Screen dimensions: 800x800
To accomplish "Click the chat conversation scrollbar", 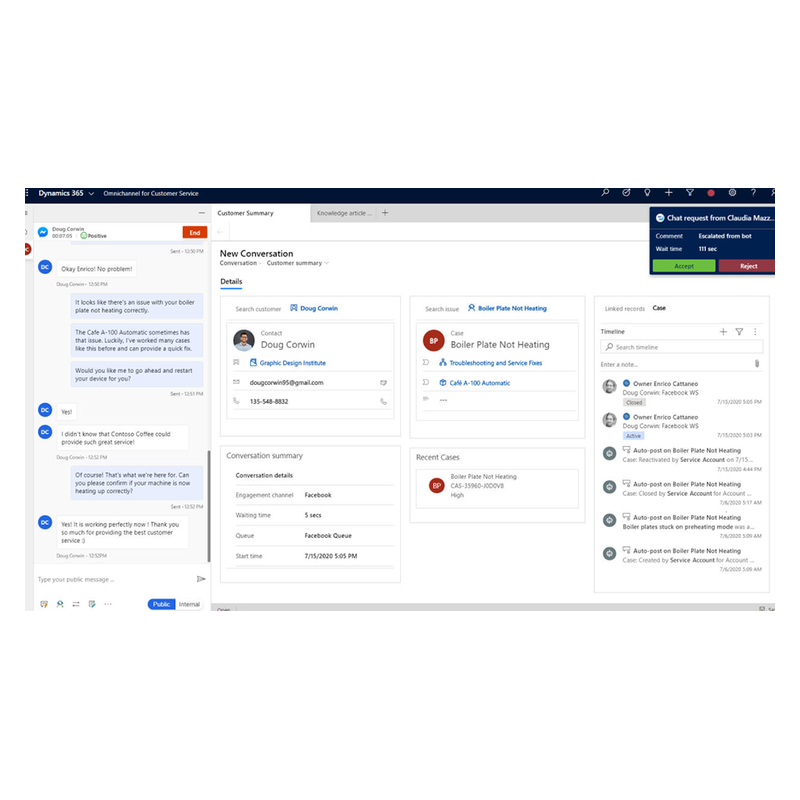I will (x=209, y=506).
